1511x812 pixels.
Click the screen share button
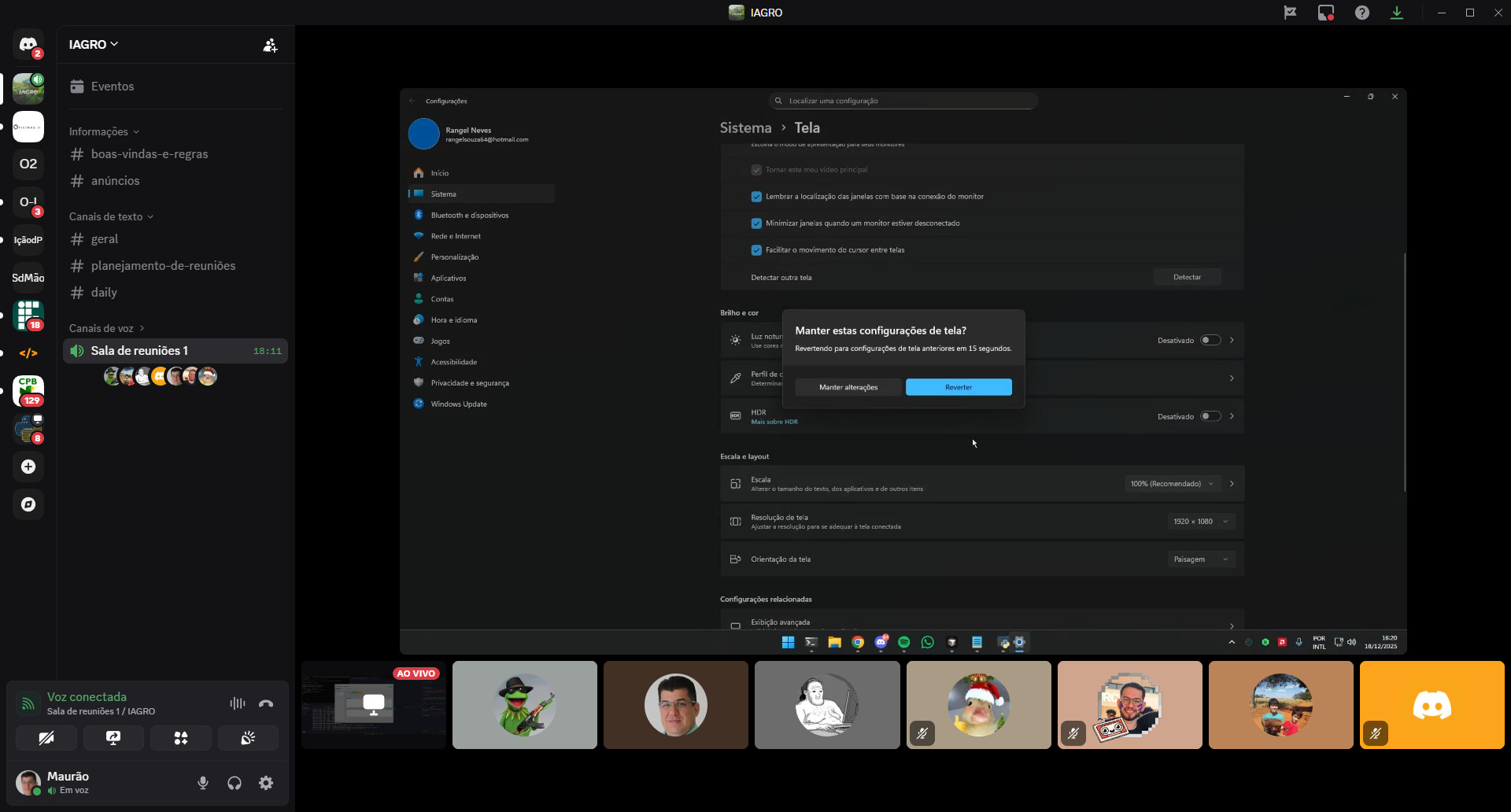tap(113, 738)
